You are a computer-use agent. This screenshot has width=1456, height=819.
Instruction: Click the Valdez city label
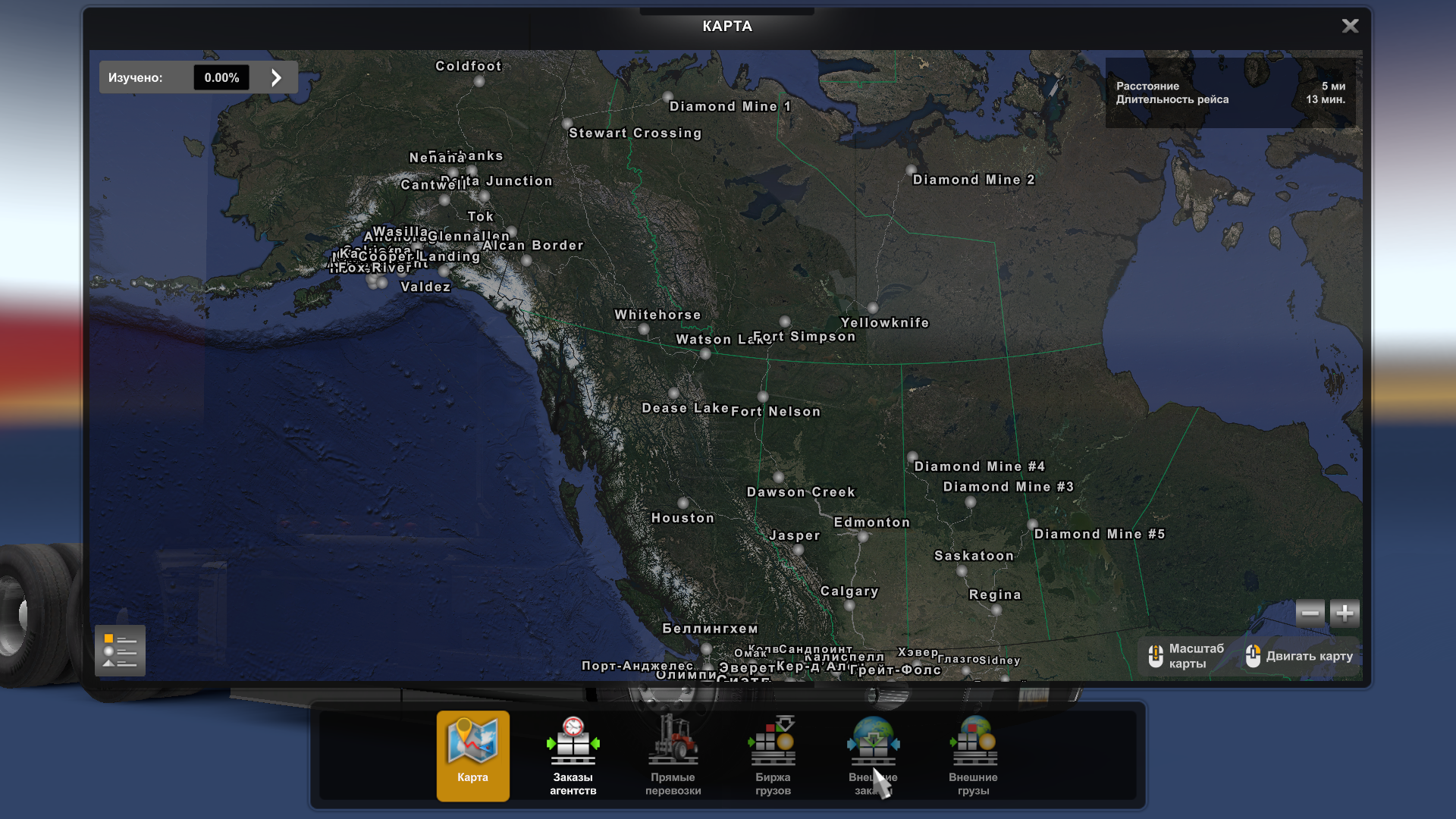425,287
